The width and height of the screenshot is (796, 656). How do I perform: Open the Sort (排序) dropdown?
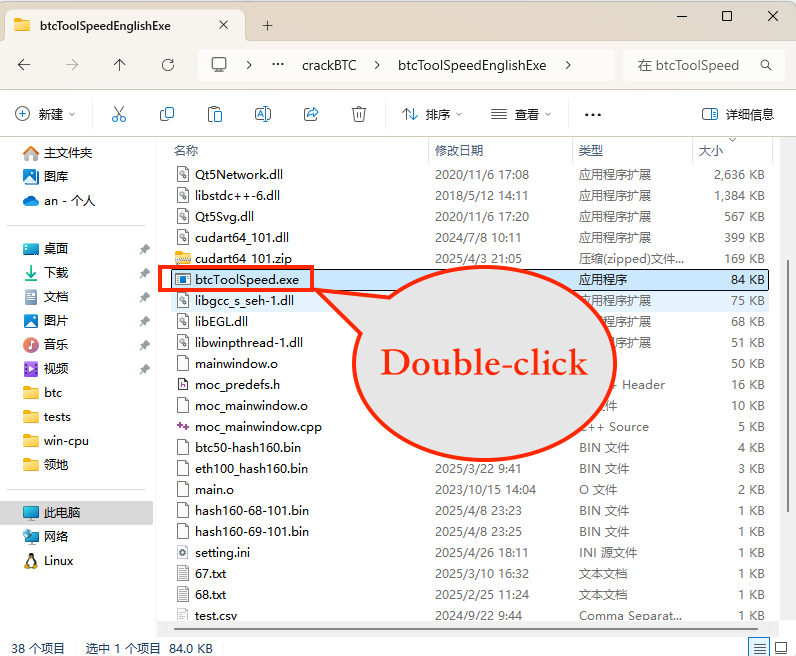432,114
